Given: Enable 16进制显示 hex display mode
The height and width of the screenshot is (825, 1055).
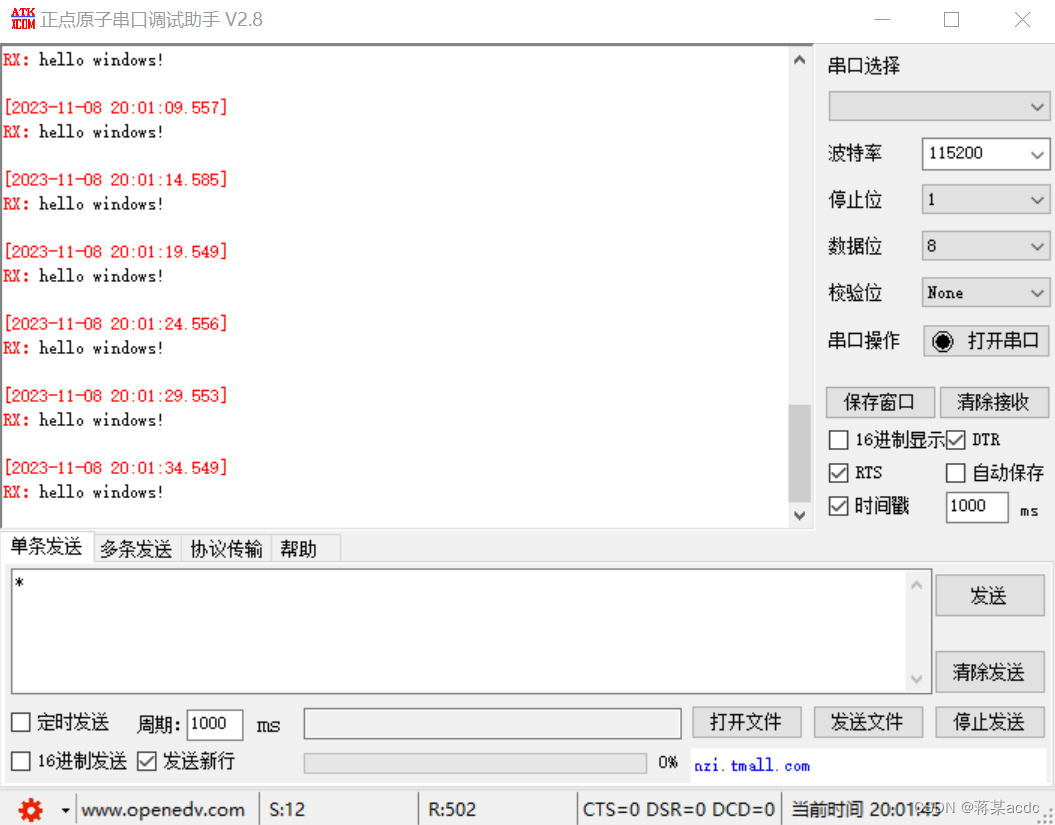Looking at the screenshot, I should tap(838, 439).
